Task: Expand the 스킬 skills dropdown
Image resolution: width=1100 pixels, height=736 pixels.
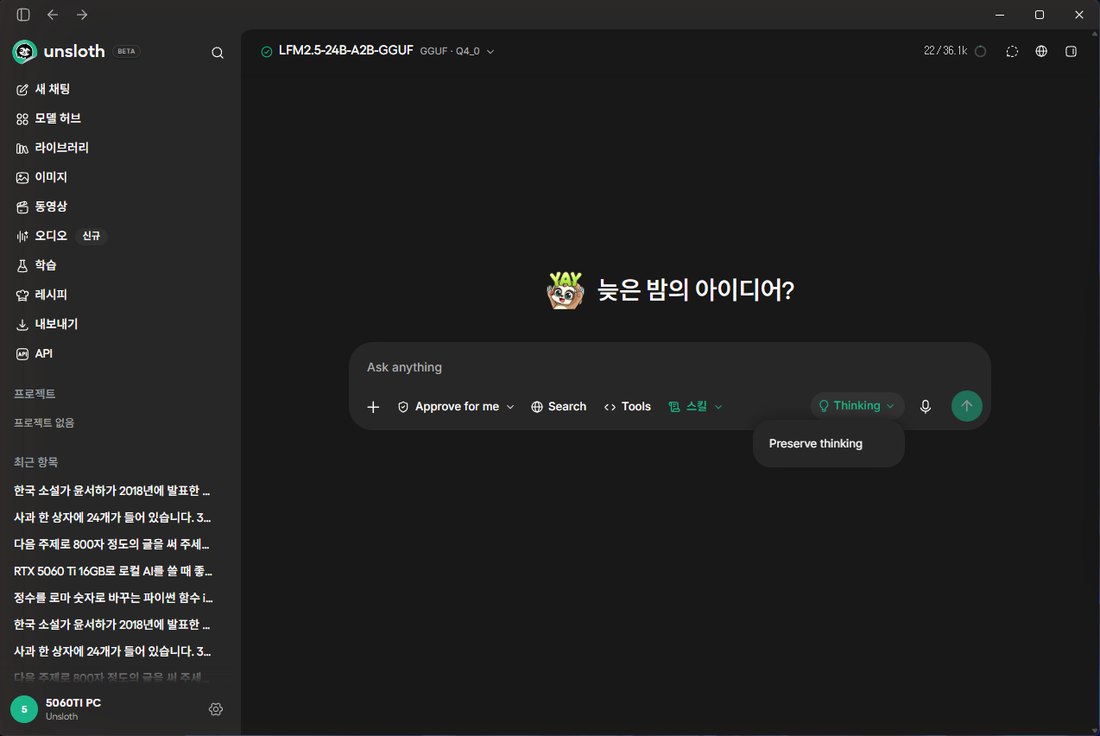Action: click(x=695, y=407)
